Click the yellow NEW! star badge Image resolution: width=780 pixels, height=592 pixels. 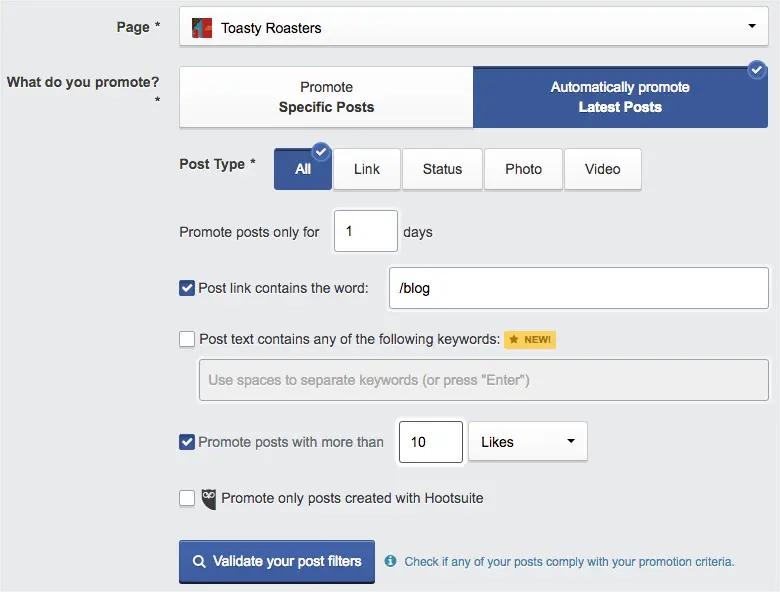(x=529, y=339)
